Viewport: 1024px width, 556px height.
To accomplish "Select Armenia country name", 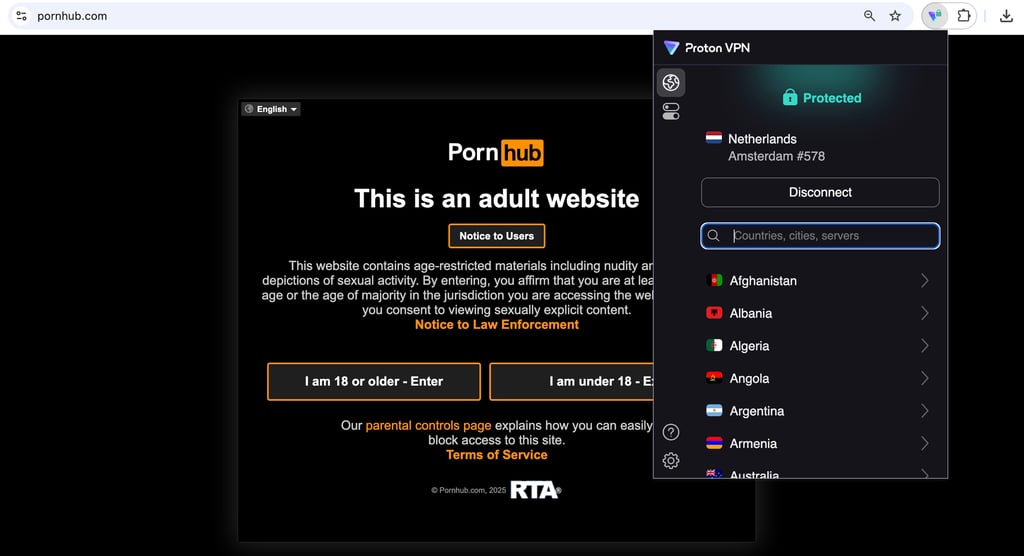I will 753,444.
